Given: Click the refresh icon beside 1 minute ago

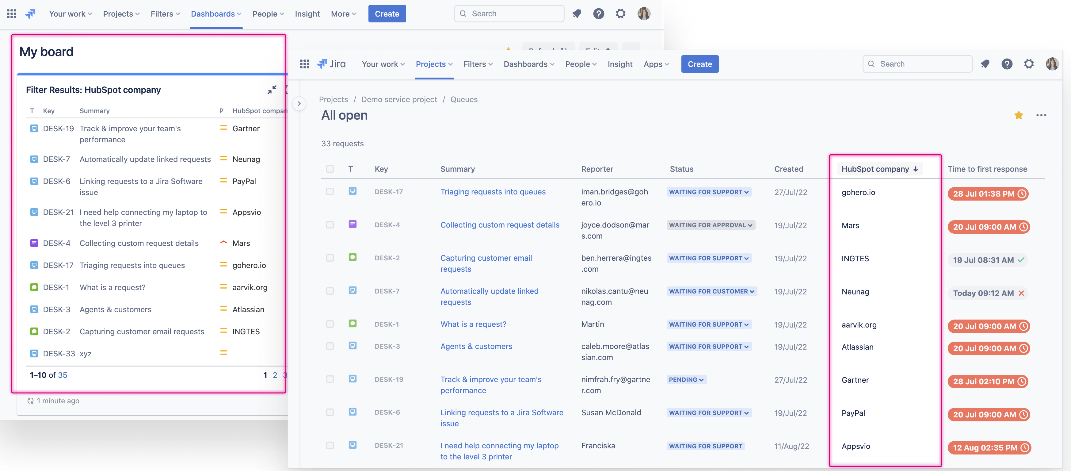Looking at the screenshot, I should point(30,401).
